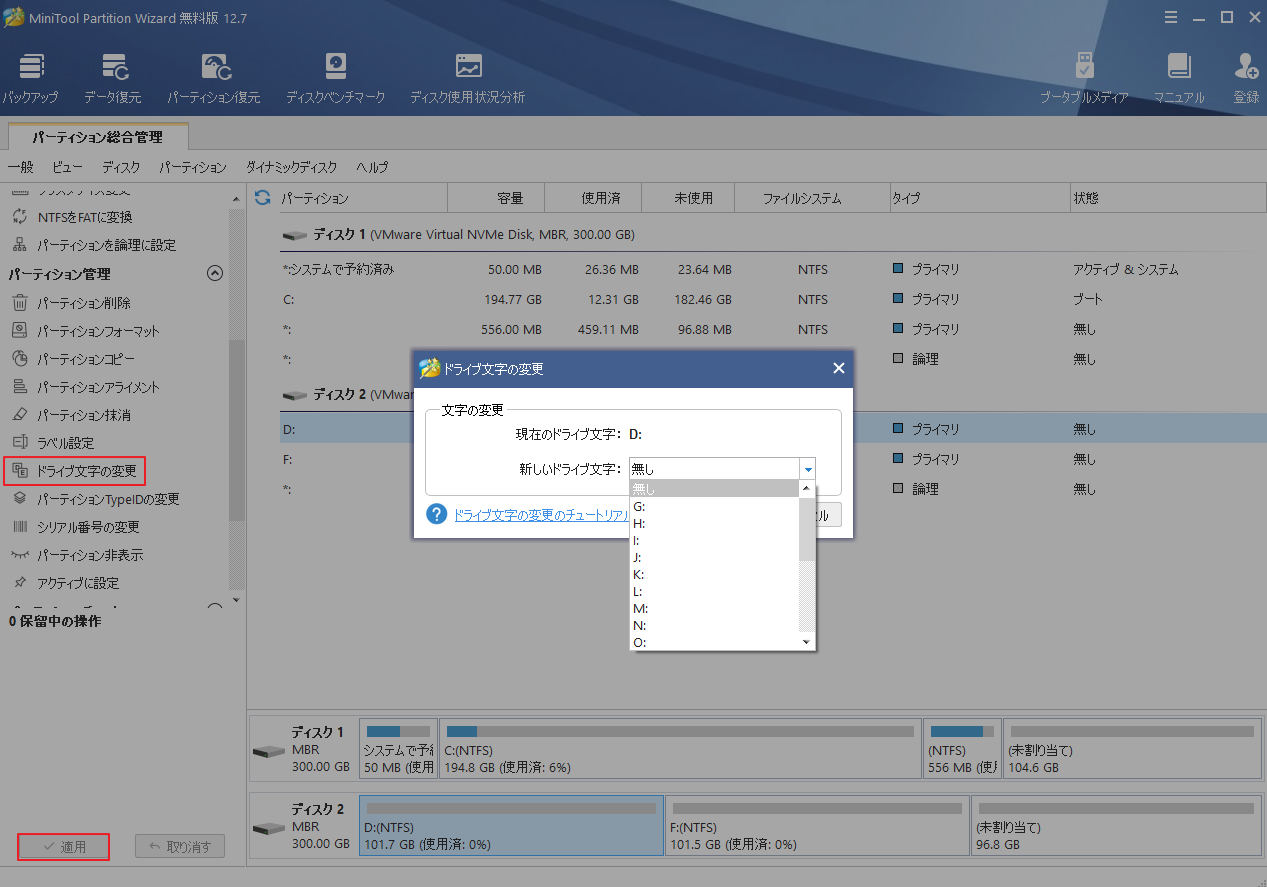Screen dimensions: 1267x887
Task: Open the ヘルプ menu
Action: coord(371,167)
